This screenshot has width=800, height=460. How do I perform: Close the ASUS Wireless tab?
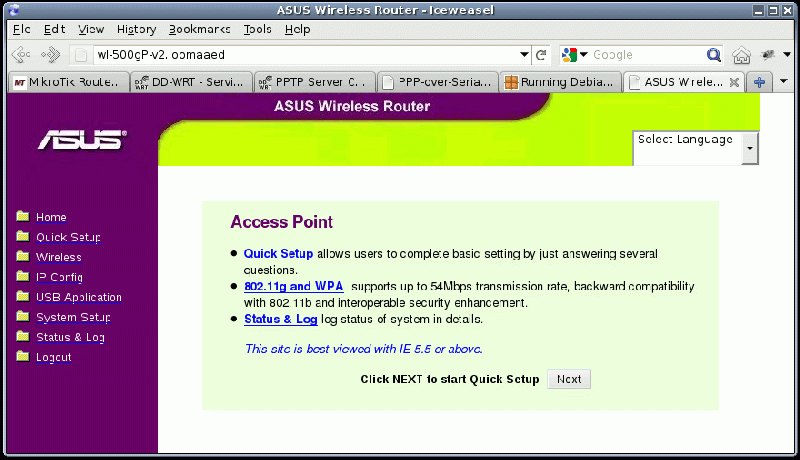(x=734, y=82)
